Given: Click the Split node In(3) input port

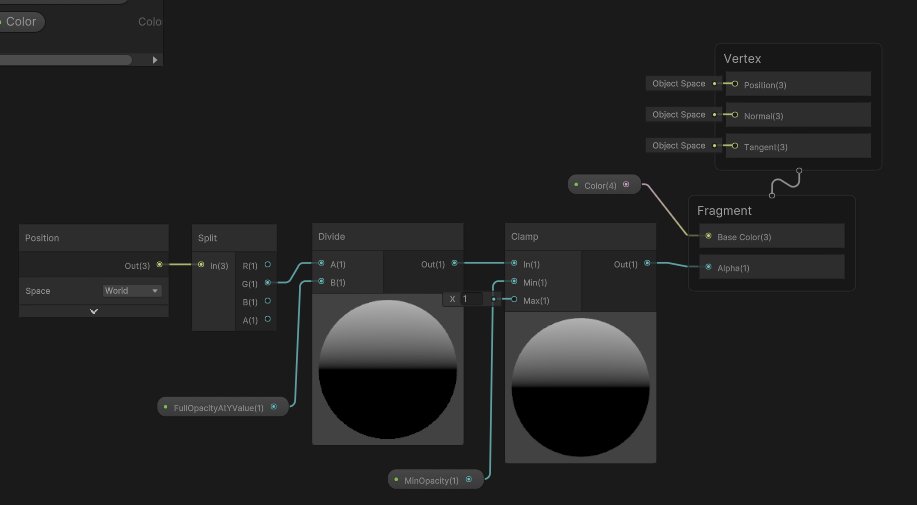Looking at the screenshot, I should pyautogui.click(x=201, y=265).
